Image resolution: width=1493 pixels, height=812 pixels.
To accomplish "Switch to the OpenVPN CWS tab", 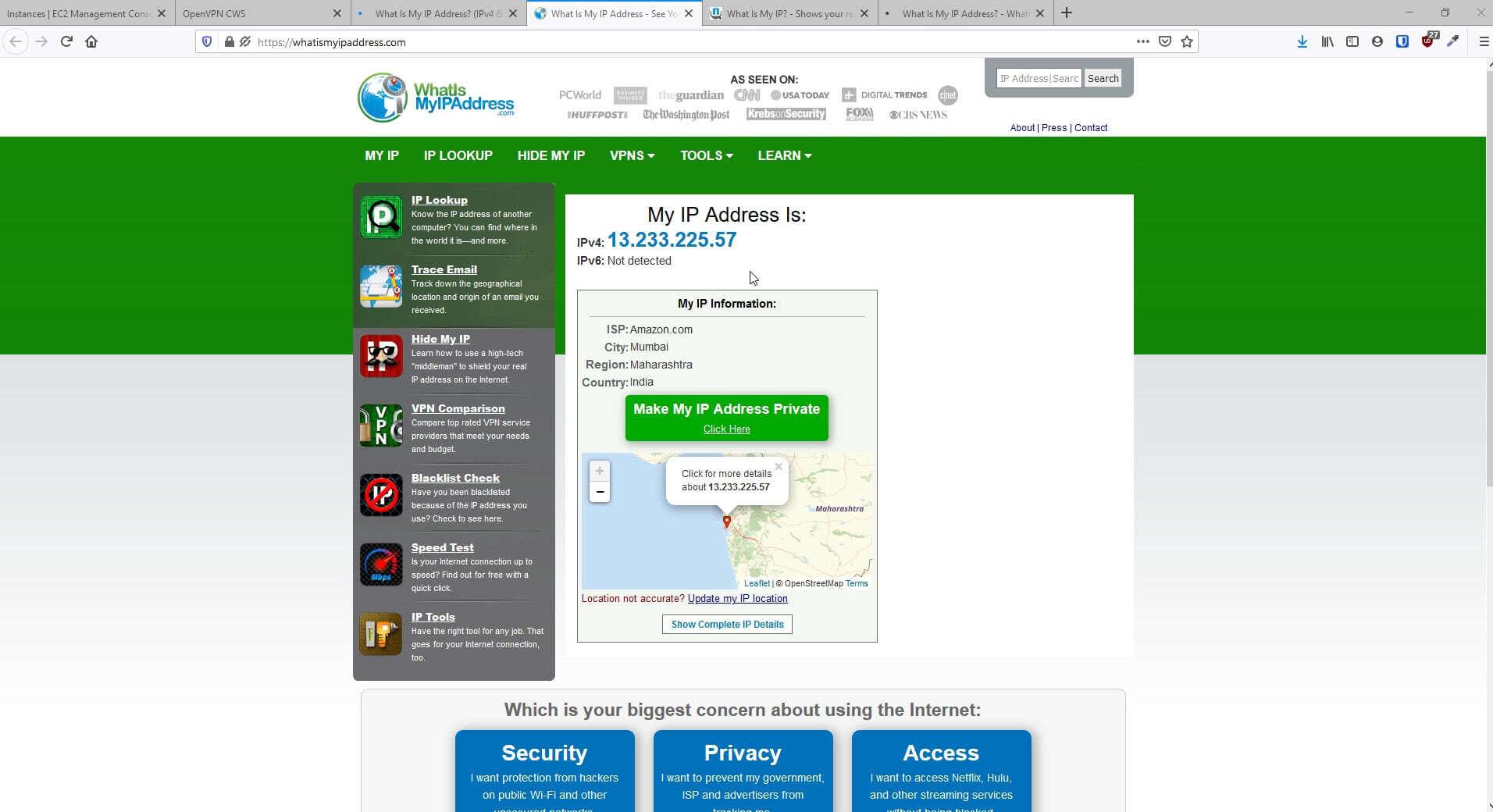I will (250, 13).
